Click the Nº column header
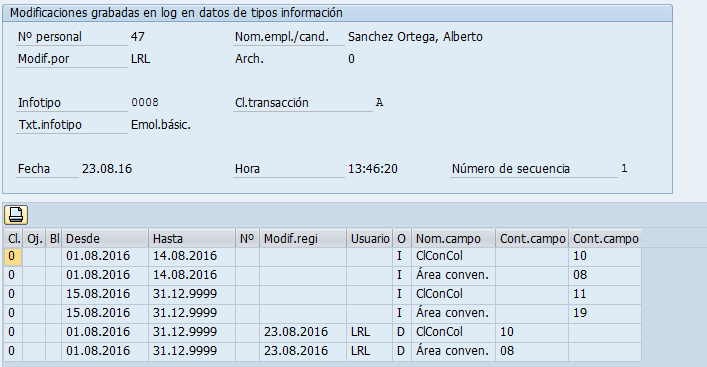 click(x=247, y=239)
